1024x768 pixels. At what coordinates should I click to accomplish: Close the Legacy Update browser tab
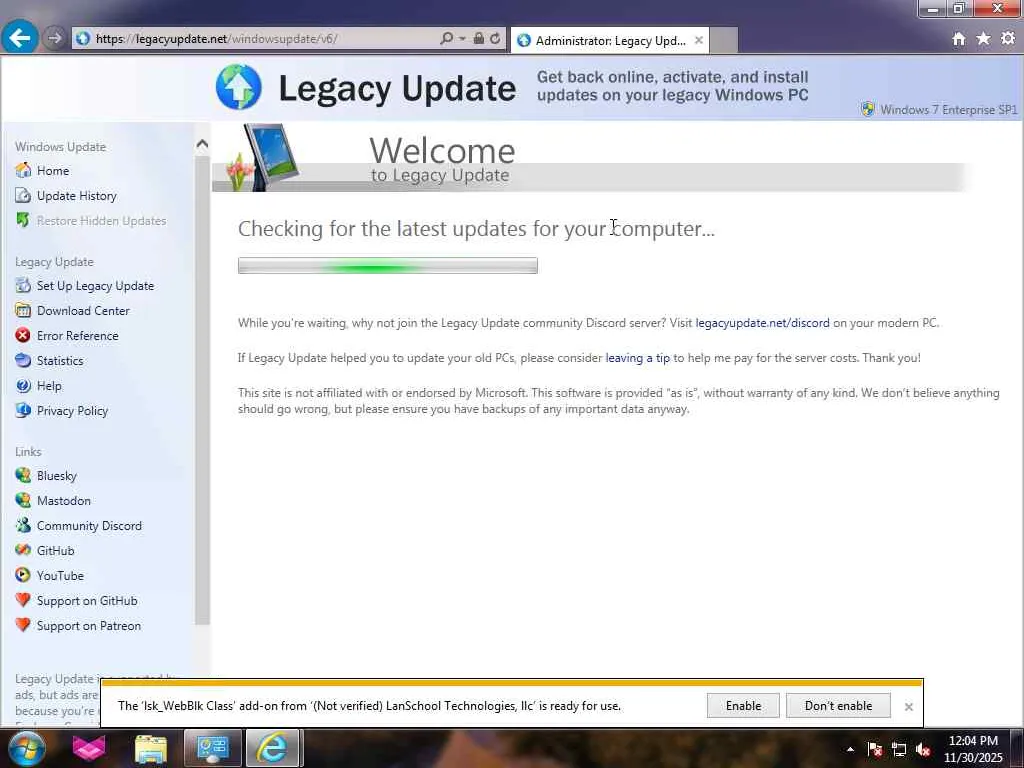699,40
